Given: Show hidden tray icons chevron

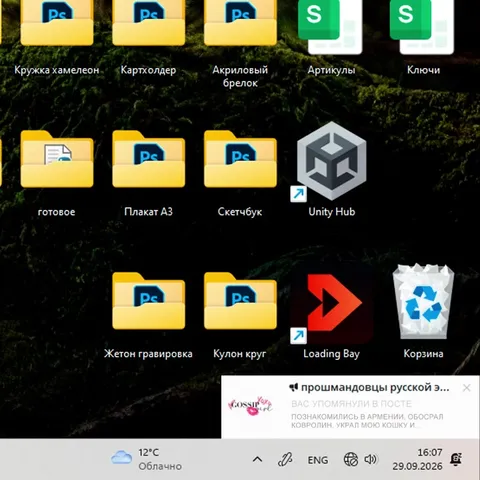Looking at the screenshot, I should [x=257, y=460].
